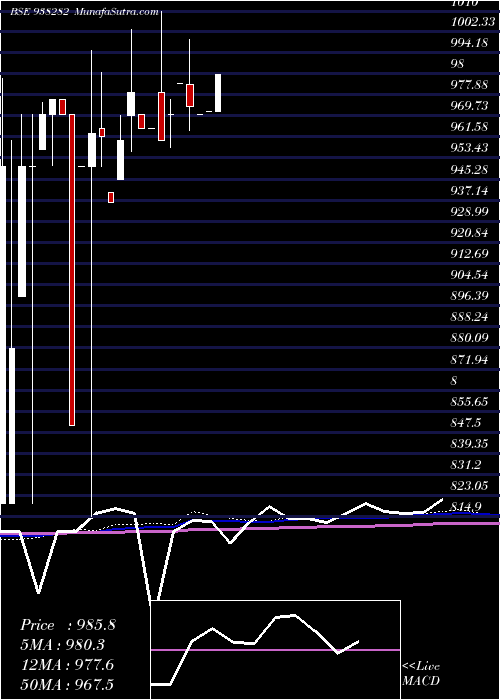500x700 pixels.
Task: Click the 953.43 price axis label
Action: [x=470, y=148]
